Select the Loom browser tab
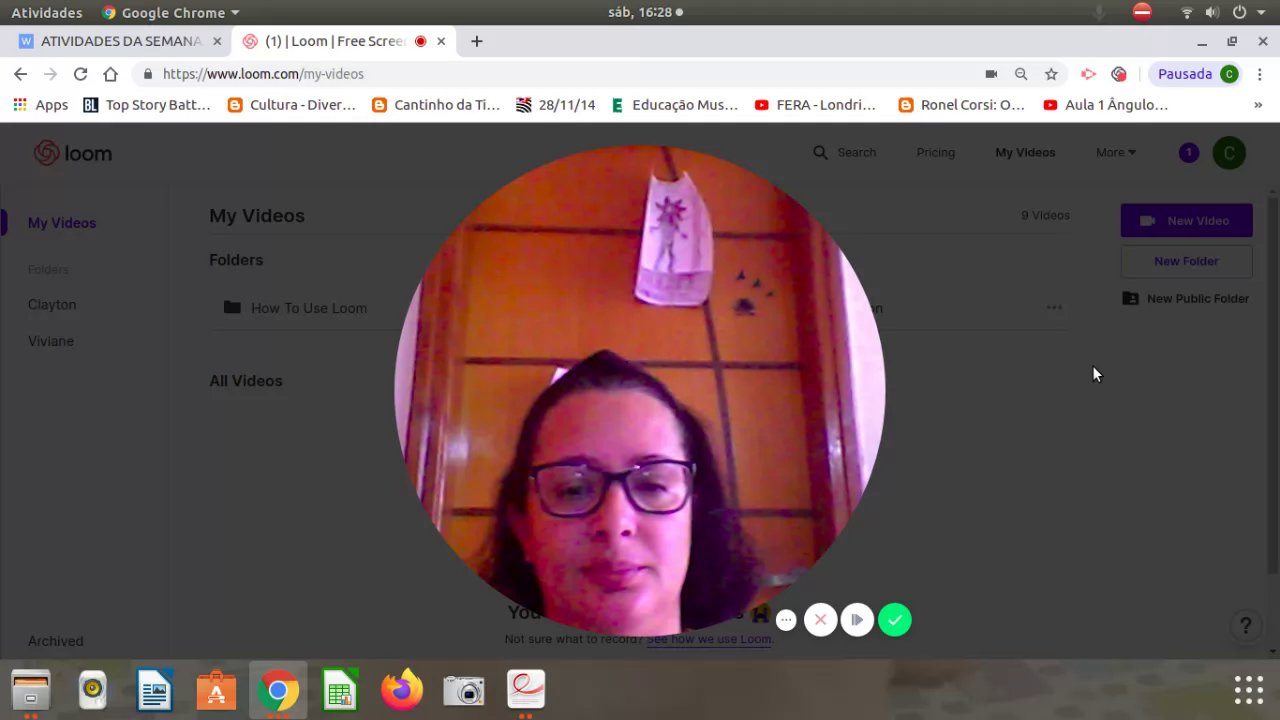Screen dimensions: 1280x720 tap(336, 41)
